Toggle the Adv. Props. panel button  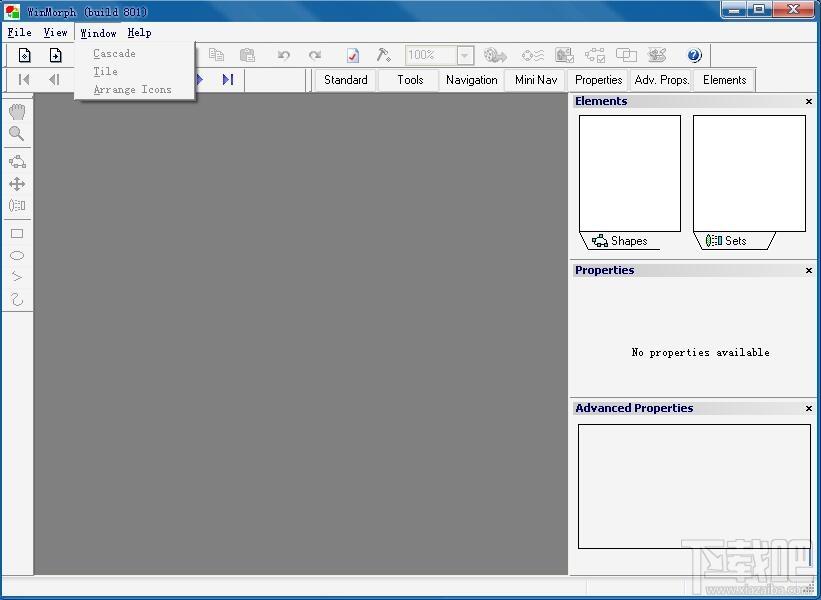tap(662, 80)
